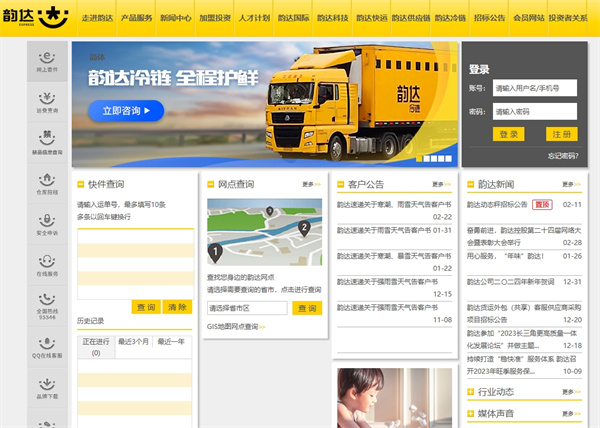Focus the 密码 password field
This screenshot has width=600, height=428.
(x=535, y=111)
